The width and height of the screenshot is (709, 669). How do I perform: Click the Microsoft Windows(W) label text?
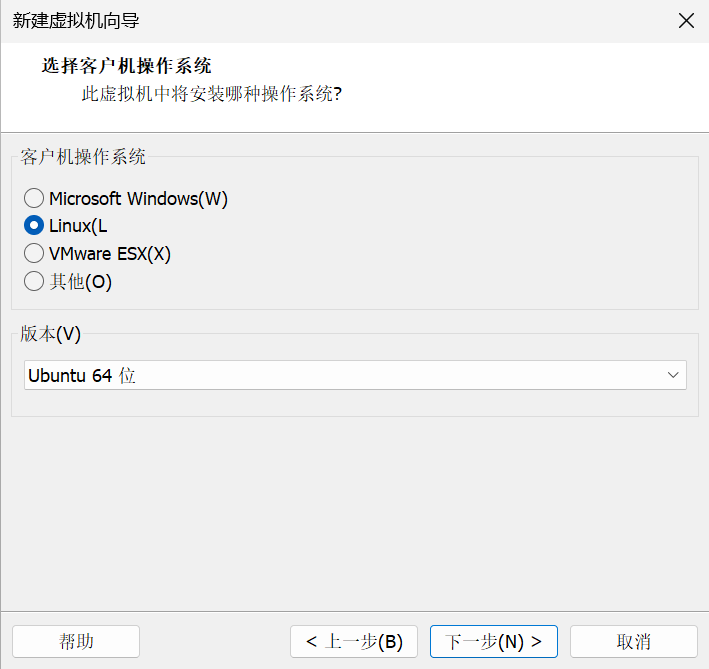[x=138, y=198]
